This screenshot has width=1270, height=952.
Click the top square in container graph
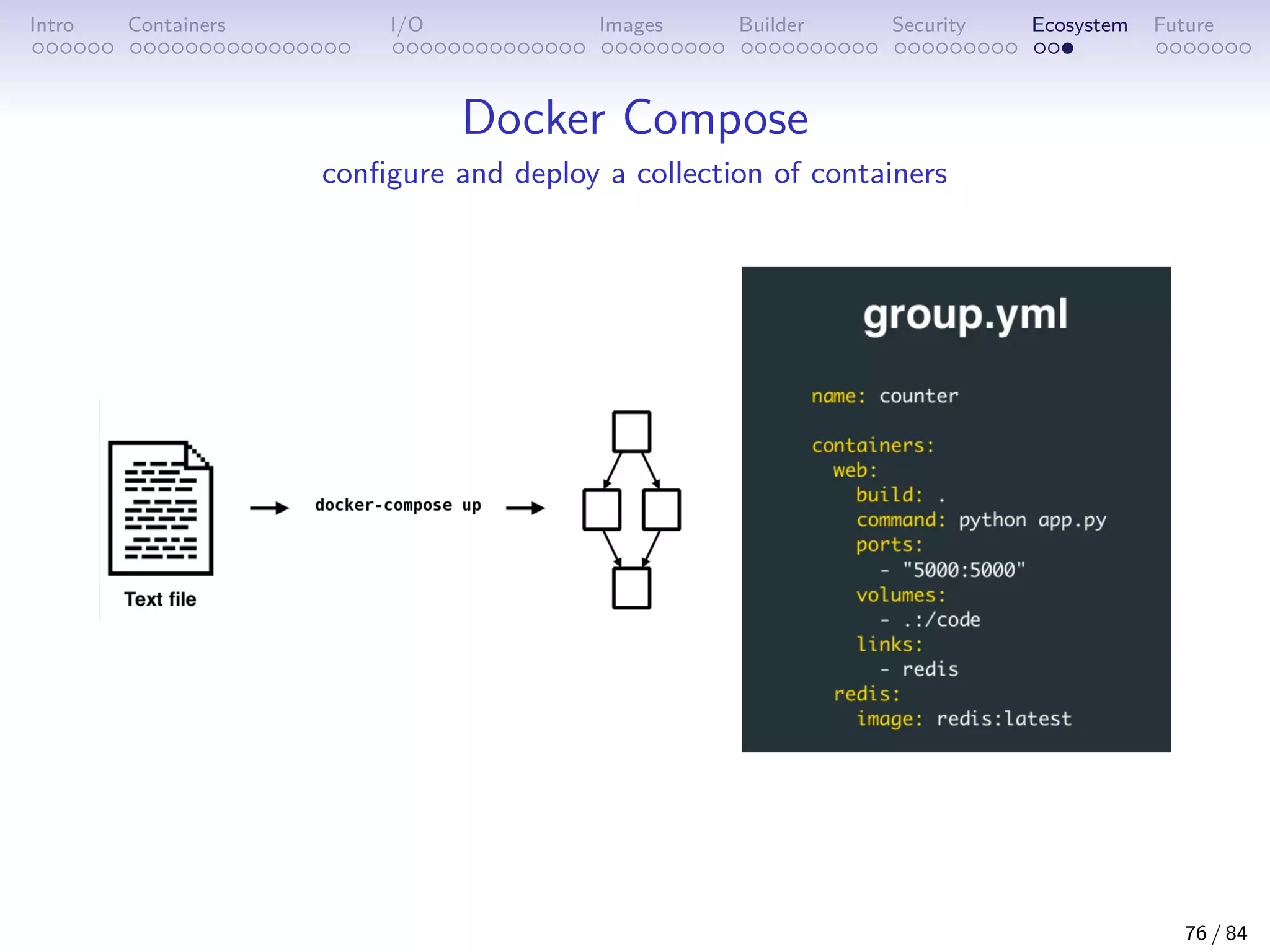631,431
